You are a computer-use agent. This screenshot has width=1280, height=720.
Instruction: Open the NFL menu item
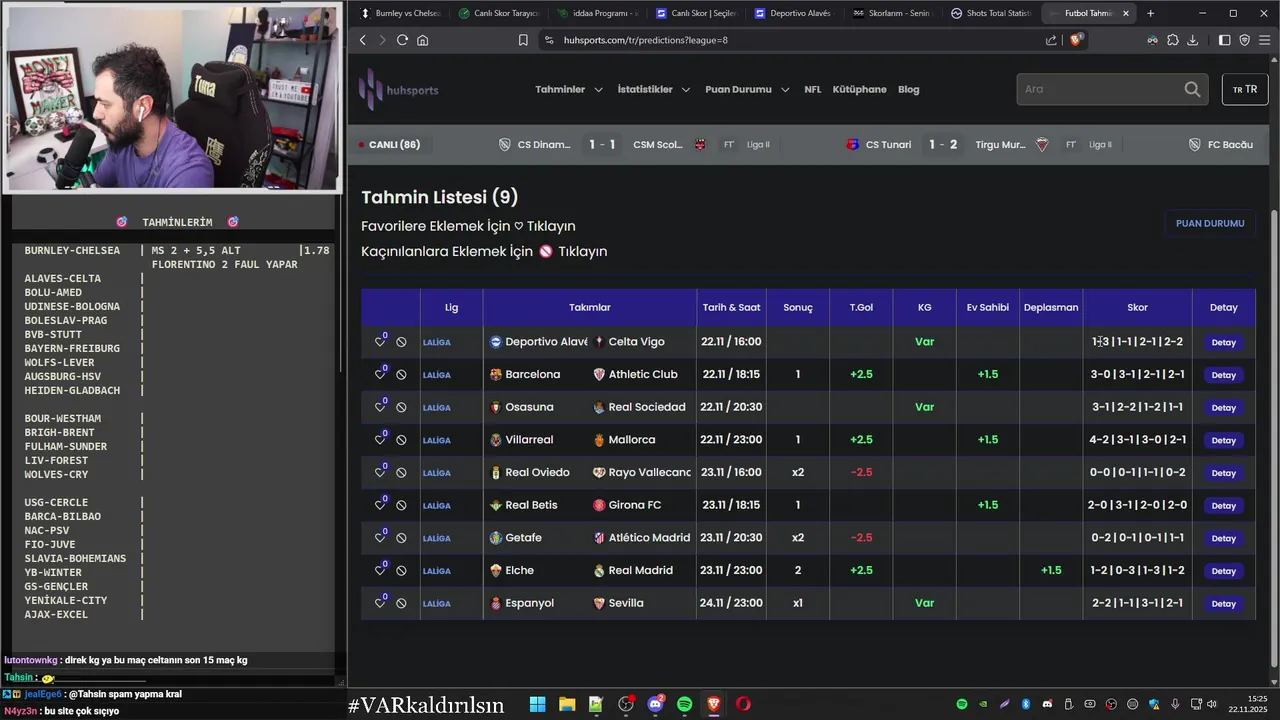(813, 89)
